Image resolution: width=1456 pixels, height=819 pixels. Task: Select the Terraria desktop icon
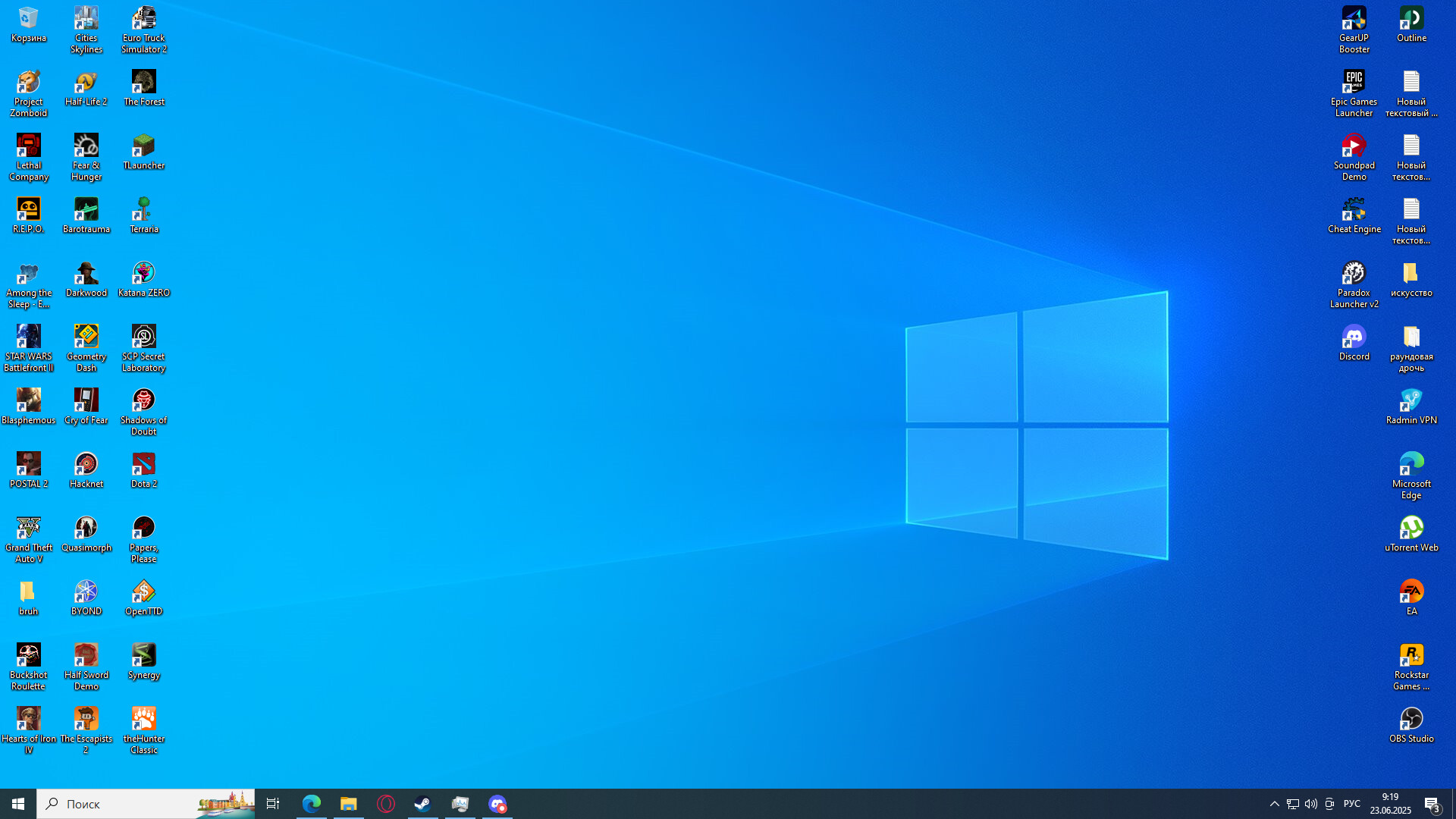point(144,216)
